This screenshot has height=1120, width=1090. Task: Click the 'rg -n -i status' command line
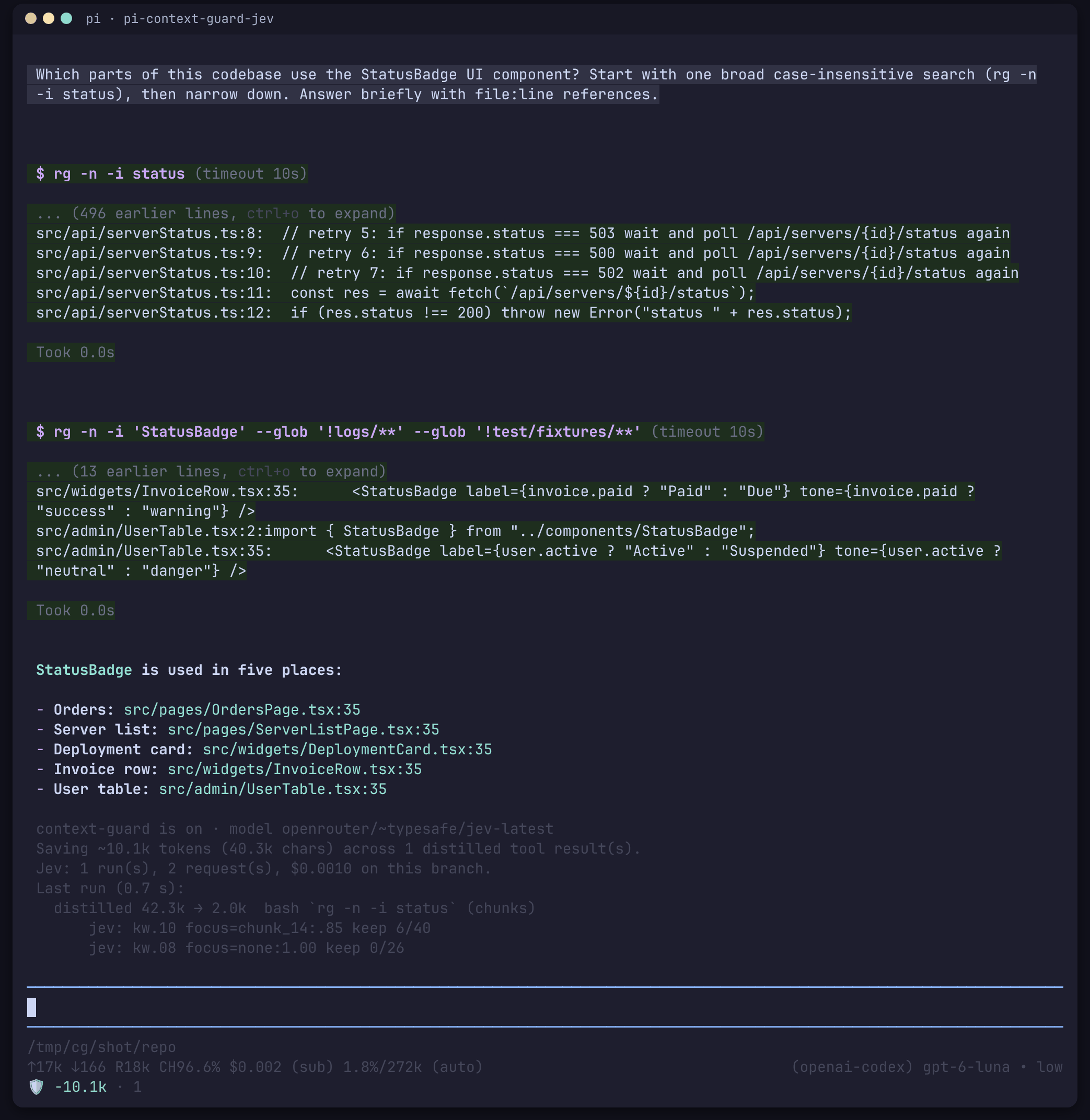click(168, 174)
